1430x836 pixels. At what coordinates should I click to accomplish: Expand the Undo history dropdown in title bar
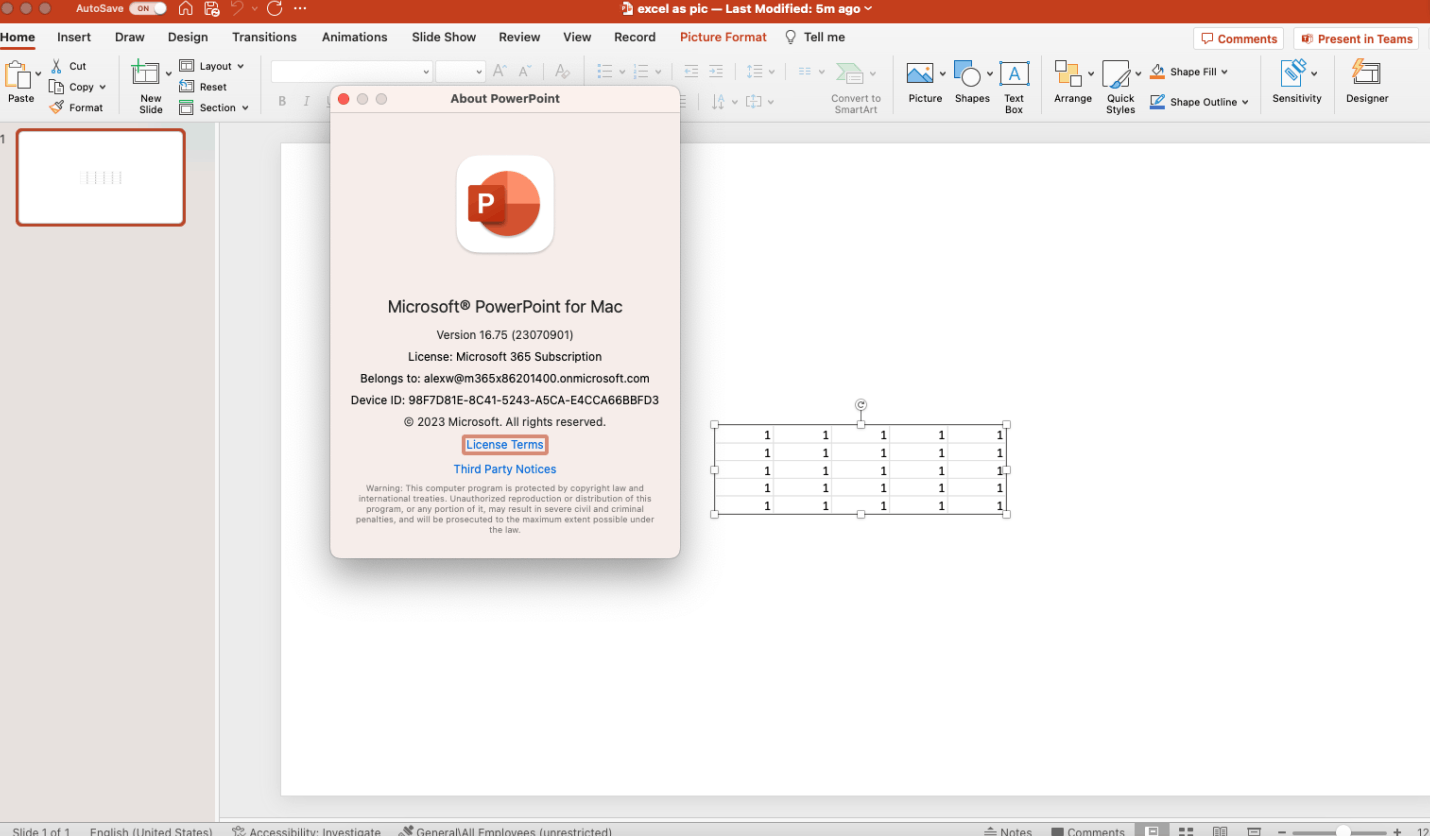(x=254, y=9)
